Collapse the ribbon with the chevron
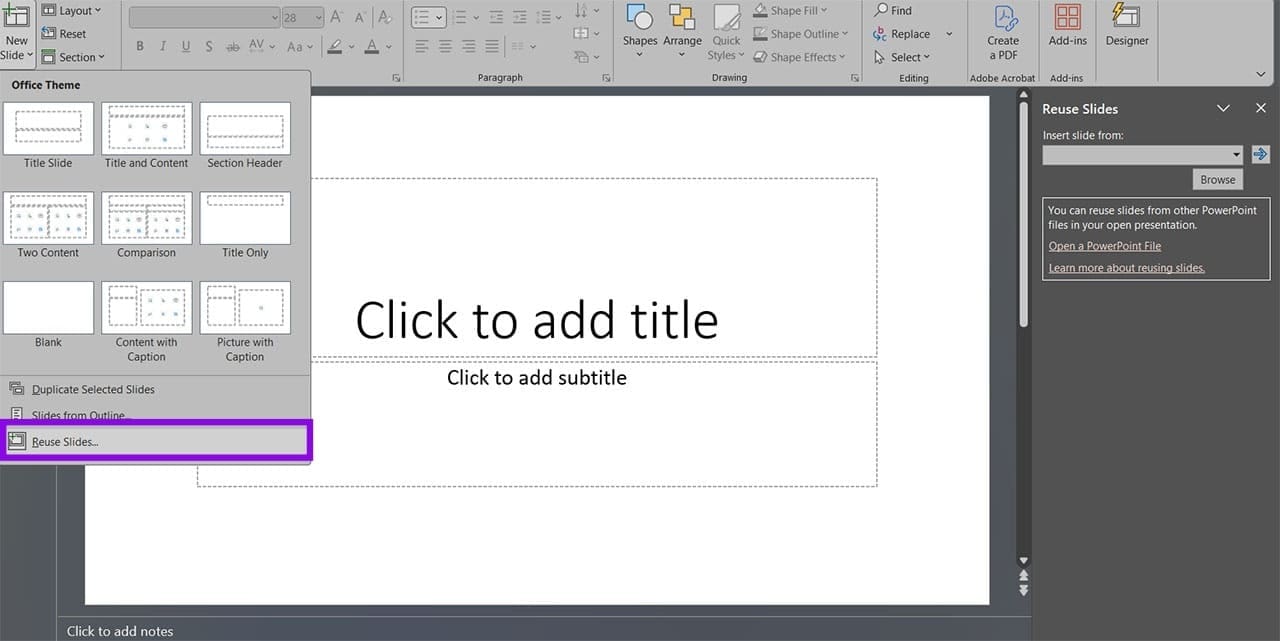The width and height of the screenshot is (1280, 641). (1261, 74)
